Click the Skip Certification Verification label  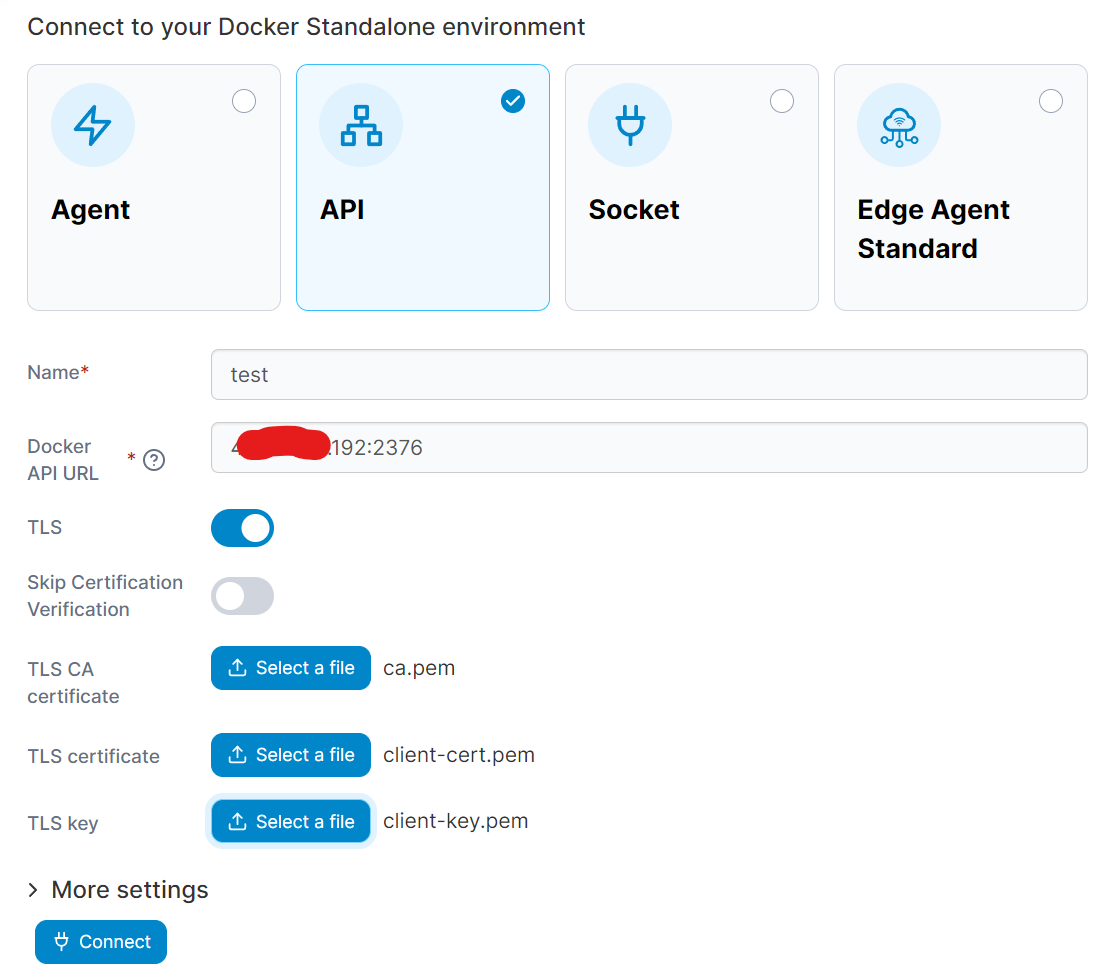105,596
